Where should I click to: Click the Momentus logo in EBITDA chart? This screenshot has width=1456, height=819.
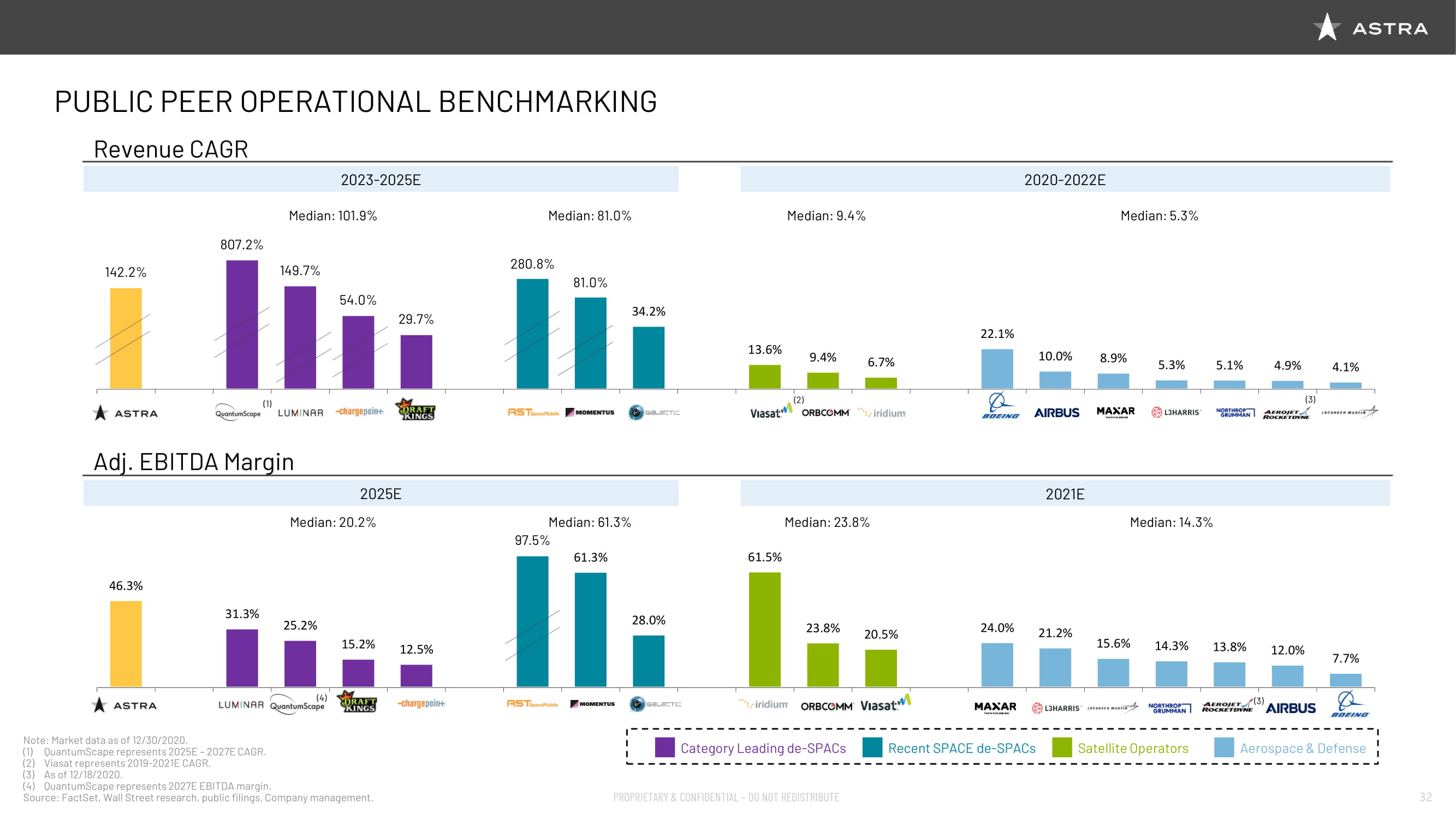[x=592, y=704]
